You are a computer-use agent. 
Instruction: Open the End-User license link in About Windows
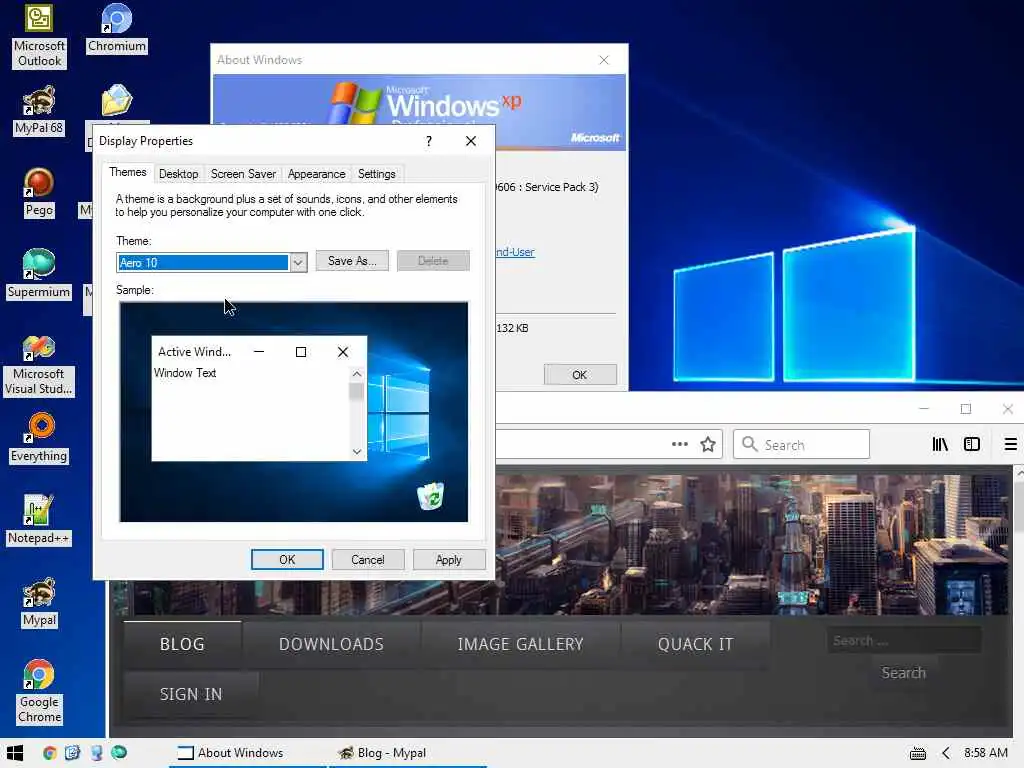515,252
